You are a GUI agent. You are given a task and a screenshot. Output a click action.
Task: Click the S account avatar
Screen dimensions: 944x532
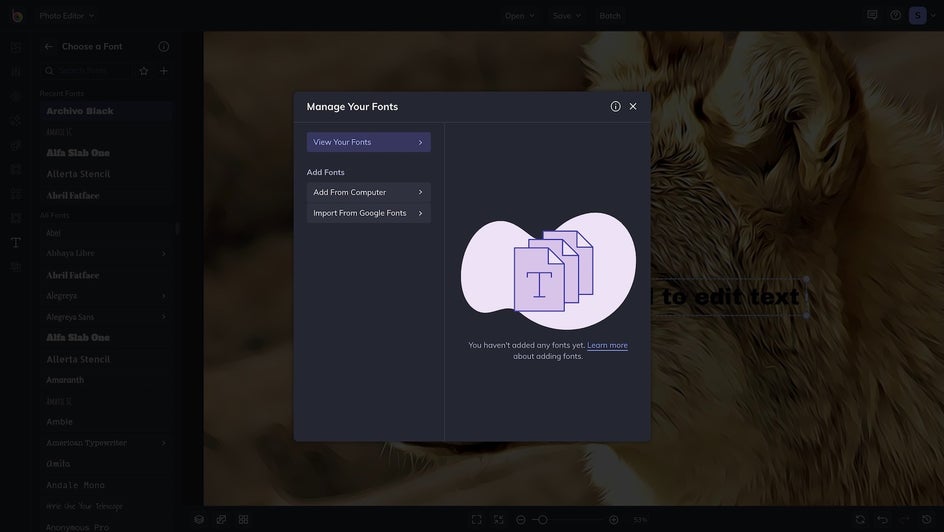(x=918, y=16)
